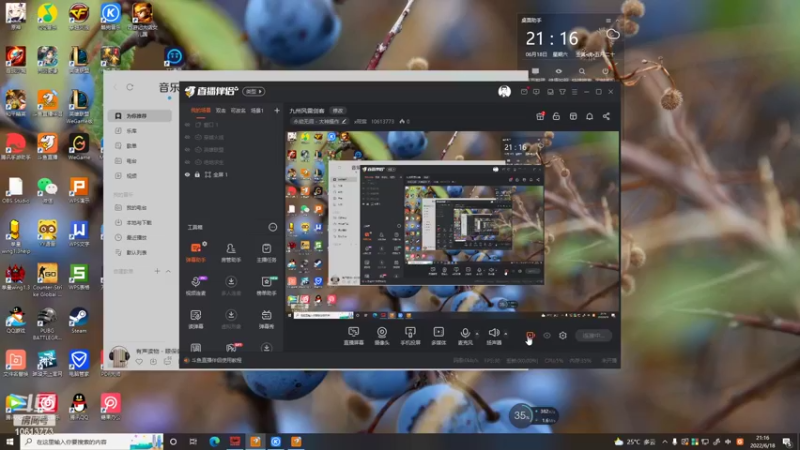The image size is (800, 450).
Task: Add a live screen capture source
Action: click(354, 336)
